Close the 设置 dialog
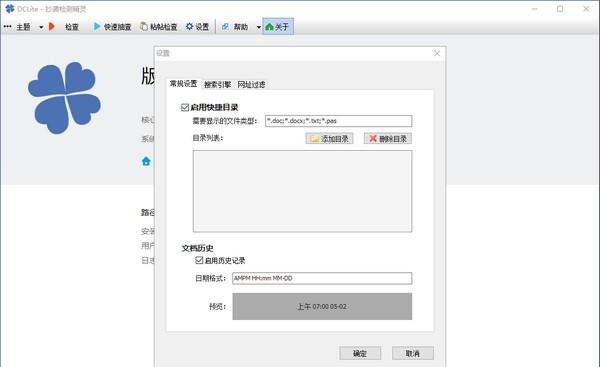The image size is (600, 367). tap(437, 54)
